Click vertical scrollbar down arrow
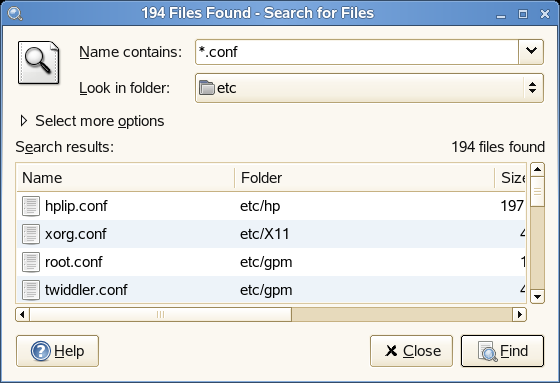The image size is (560, 383). tap(537, 297)
